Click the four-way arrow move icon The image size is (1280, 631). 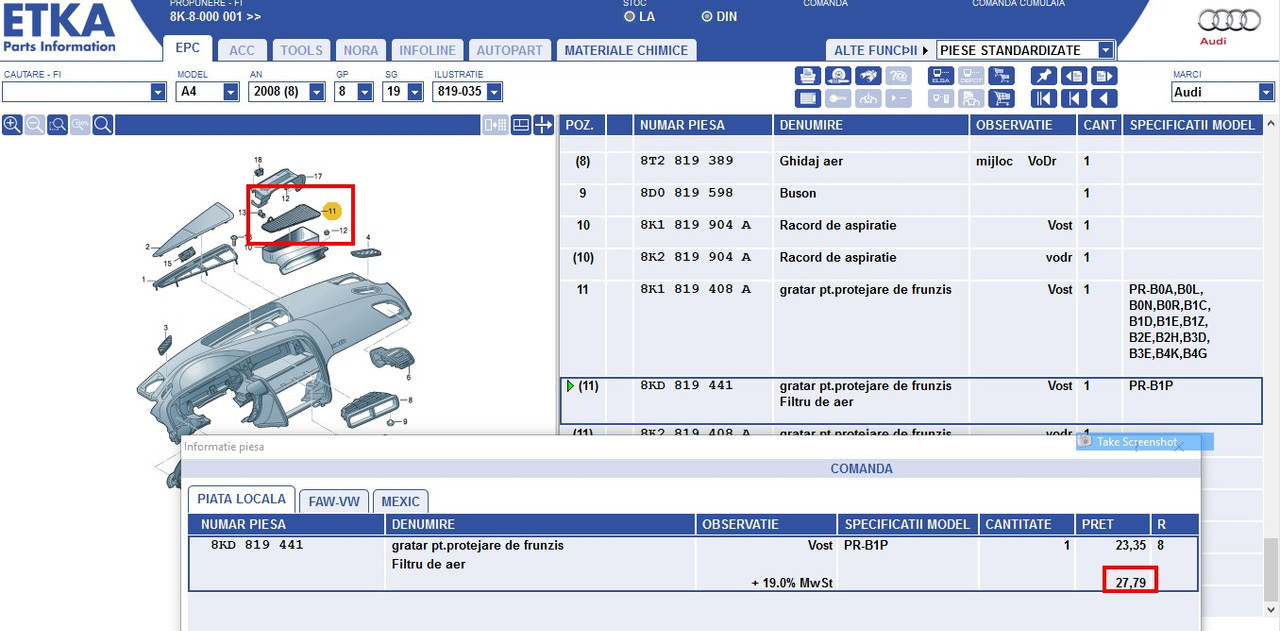click(543, 125)
